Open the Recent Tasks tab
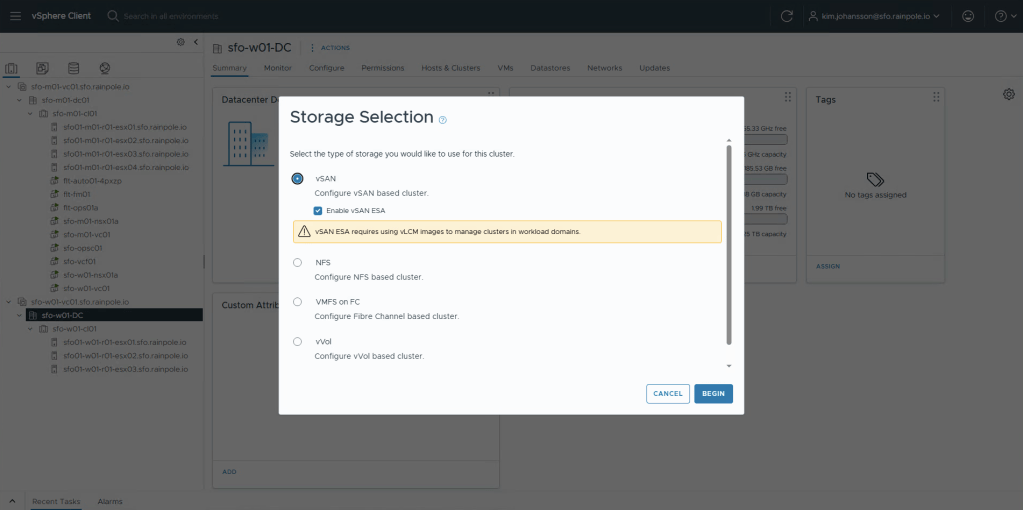Viewport: 1023px width, 510px height. 56,501
